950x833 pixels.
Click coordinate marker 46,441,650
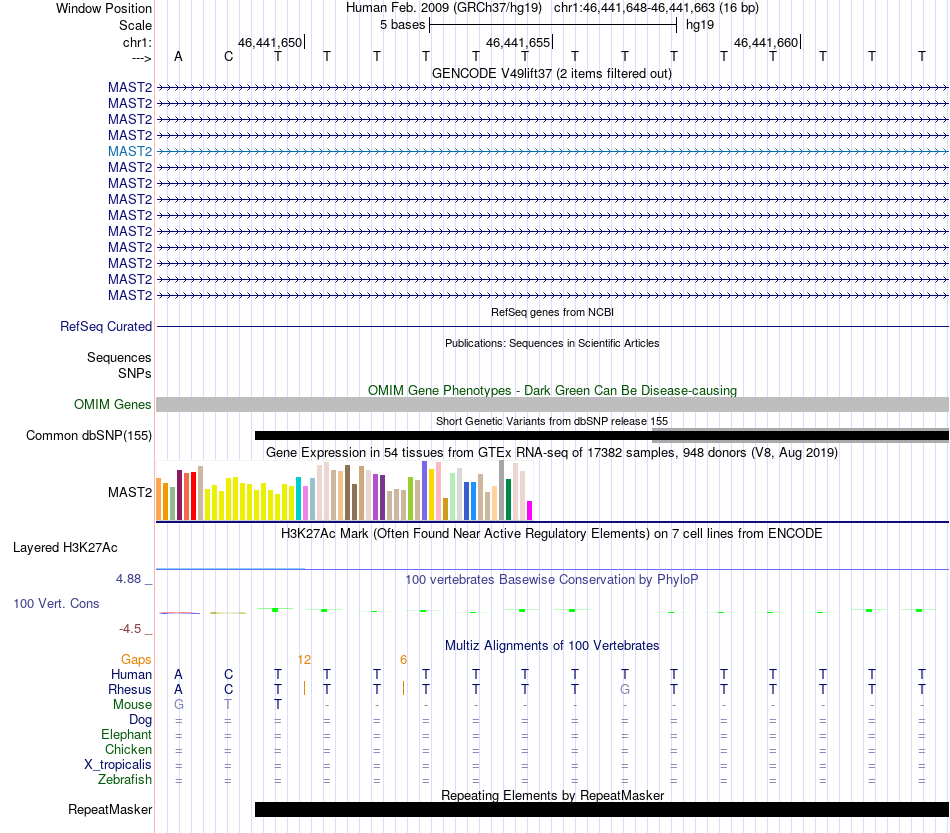[270, 42]
